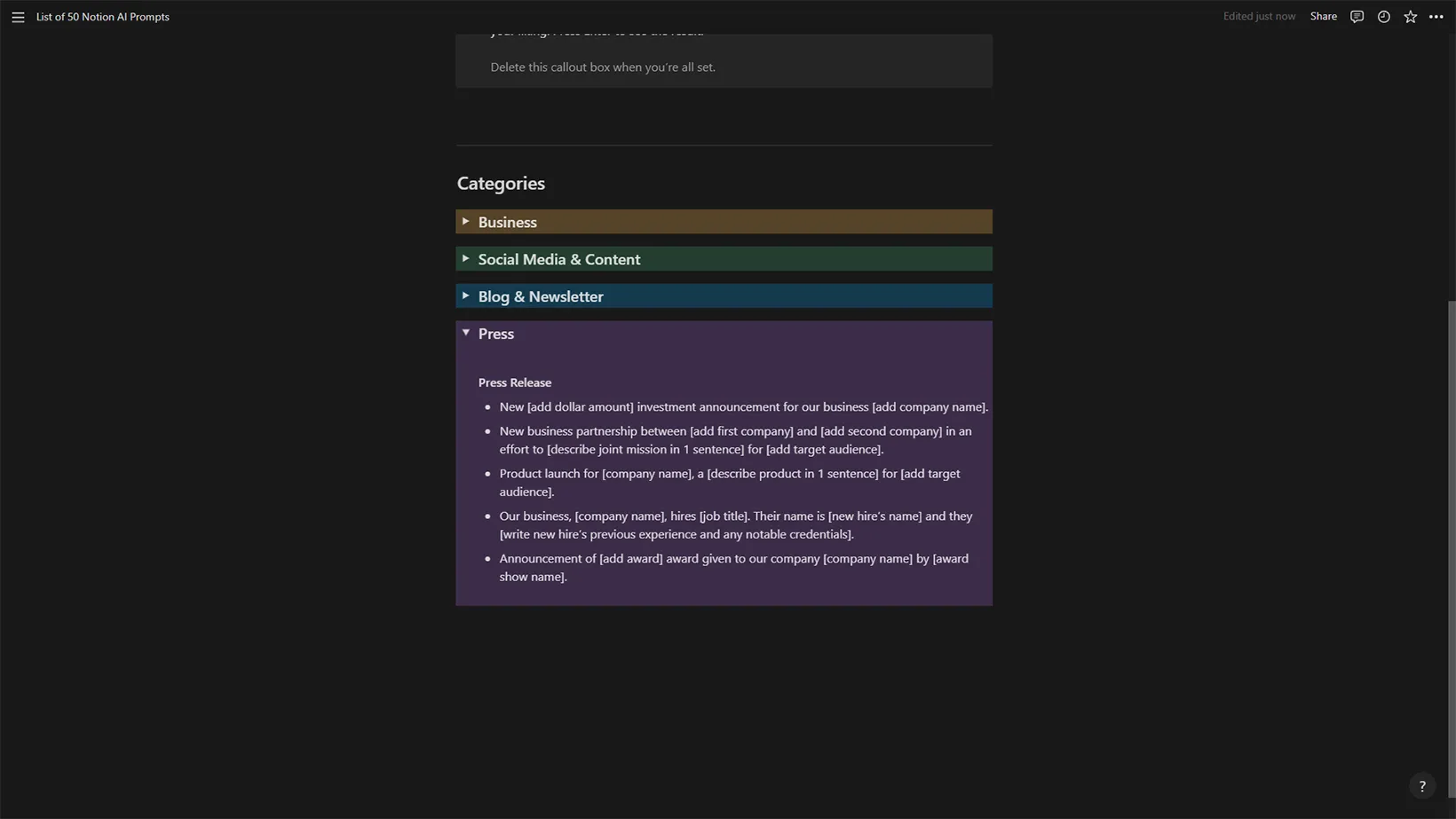Expand the Social Media & Content toggle
1456x819 pixels.
[x=465, y=259]
